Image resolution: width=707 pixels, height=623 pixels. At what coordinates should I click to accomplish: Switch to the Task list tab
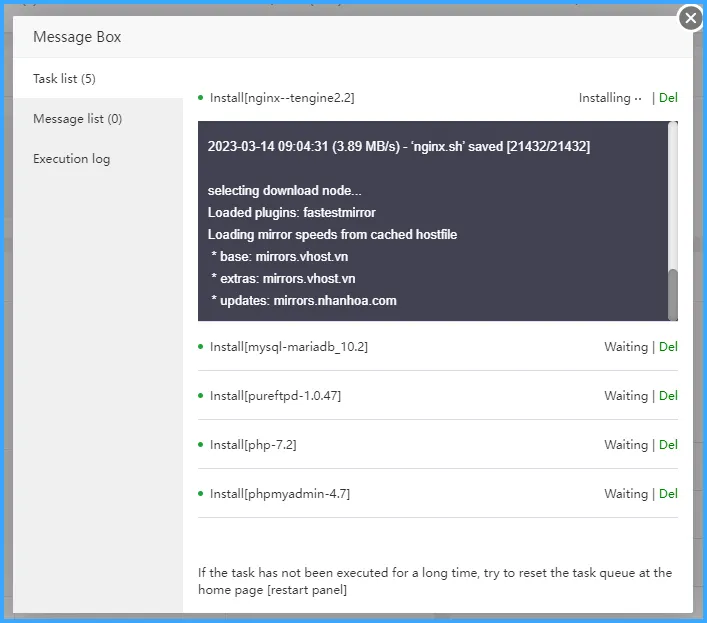click(64, 79)
